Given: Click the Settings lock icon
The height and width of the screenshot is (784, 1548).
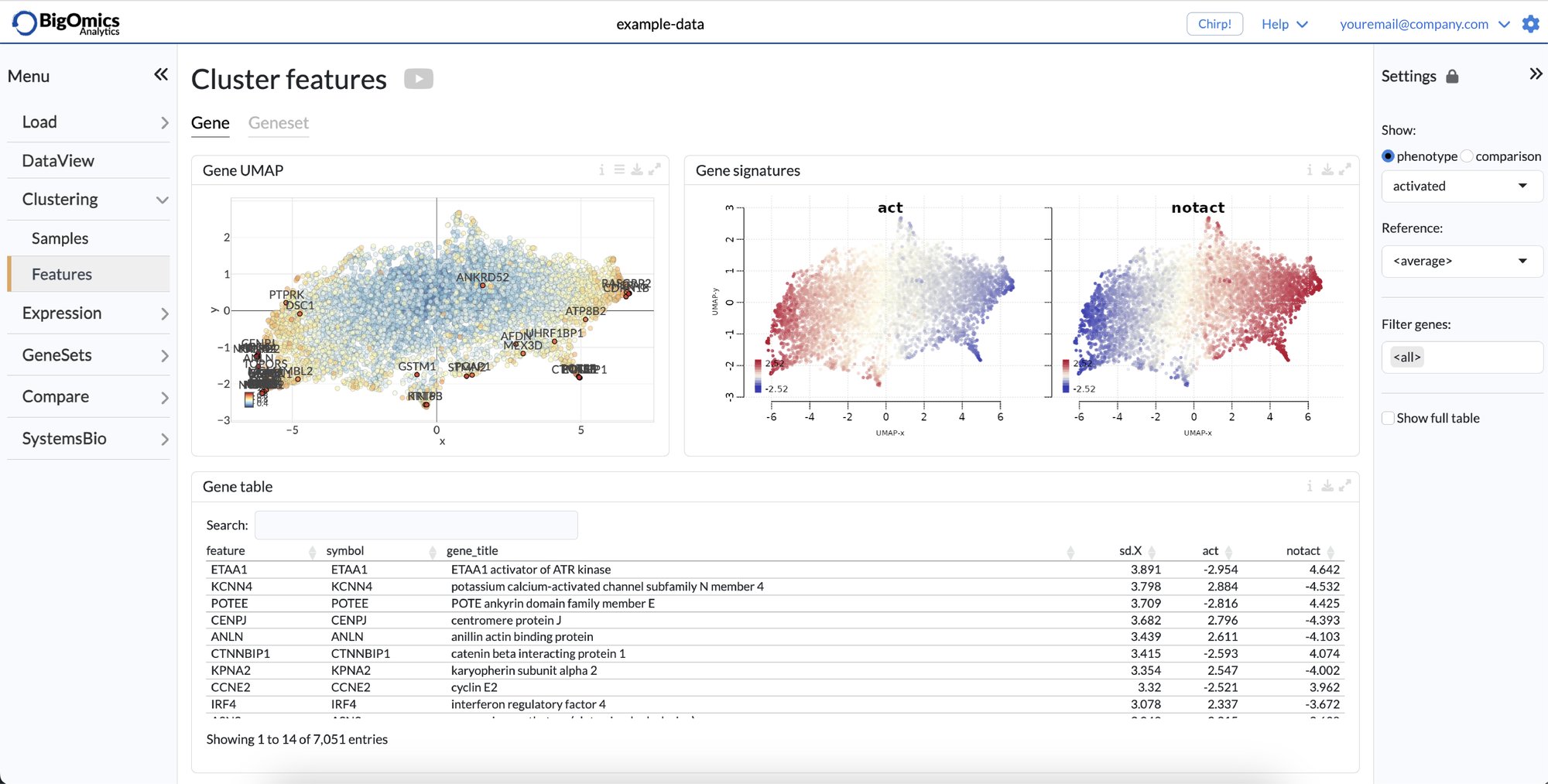Looking at the screenshot, I should [x=1452, y=76].
